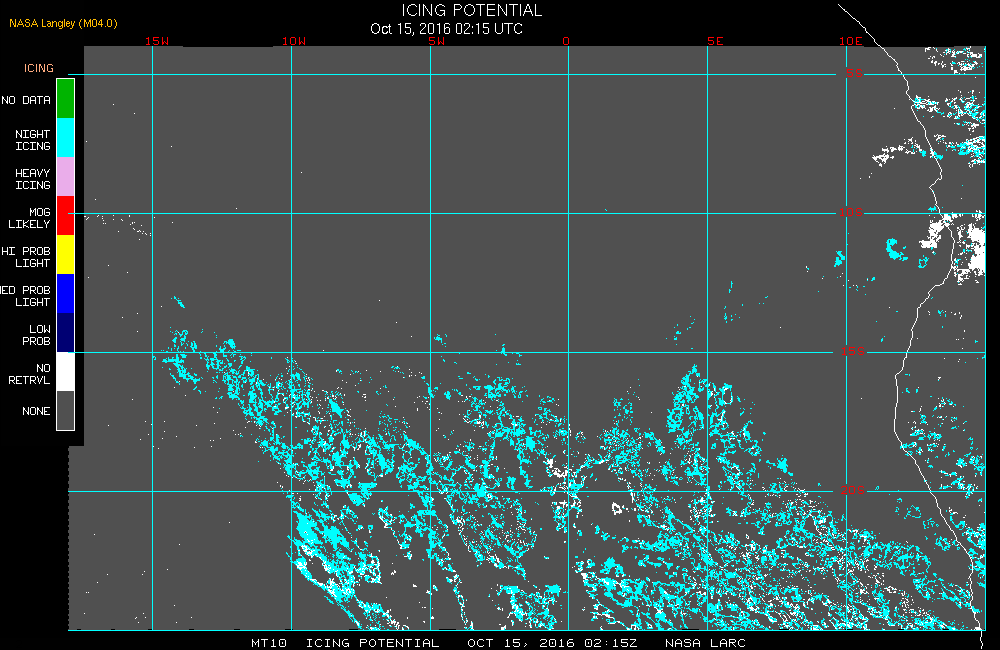Click the 10S latitude label
The image size is (1000, 650).
851,212
